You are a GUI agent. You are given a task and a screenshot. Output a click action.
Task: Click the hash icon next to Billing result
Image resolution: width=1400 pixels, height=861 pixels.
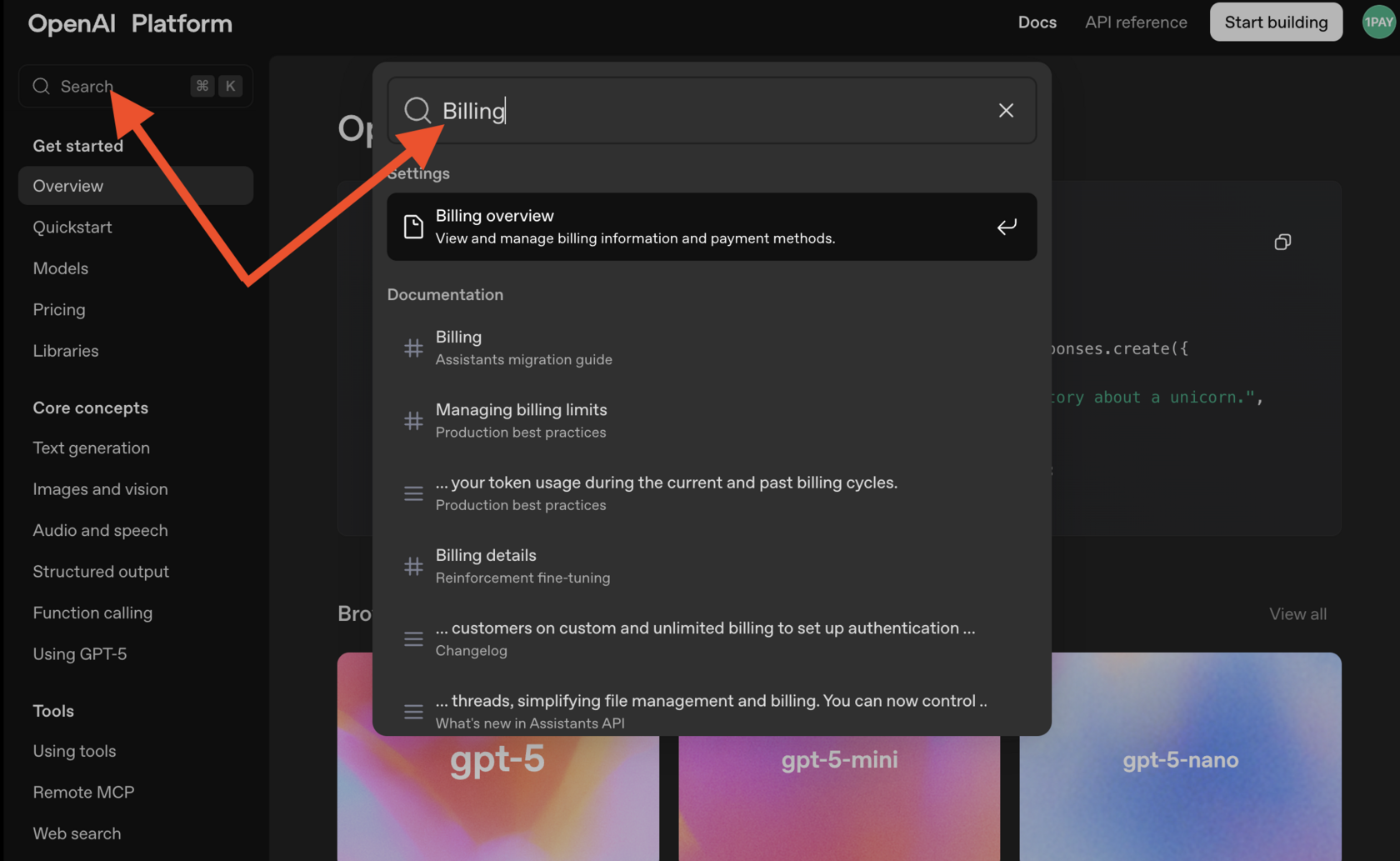coord(413,348)
